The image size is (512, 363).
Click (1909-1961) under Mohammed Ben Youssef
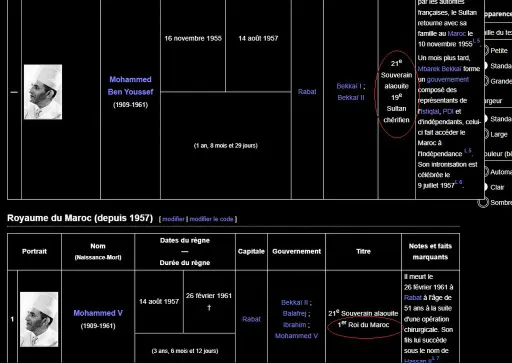130,105
